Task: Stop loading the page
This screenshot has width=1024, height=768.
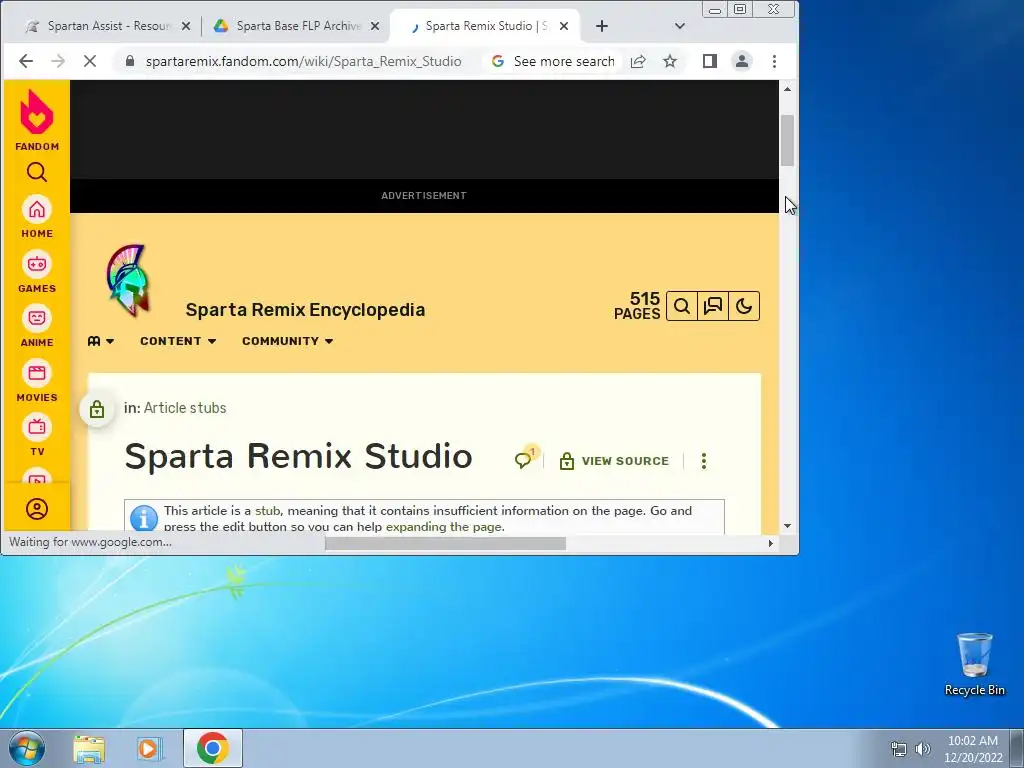Action: (90, 61)
